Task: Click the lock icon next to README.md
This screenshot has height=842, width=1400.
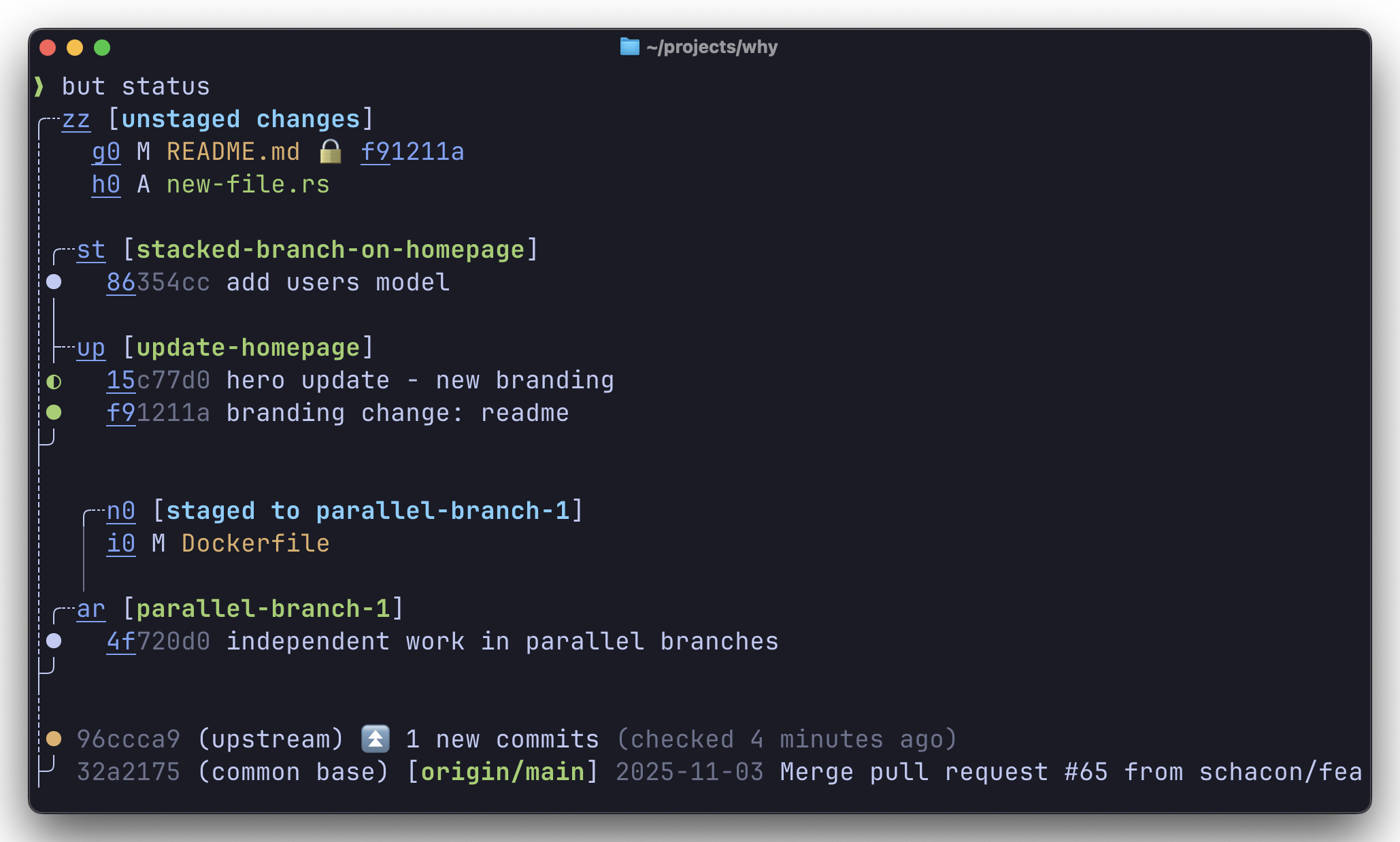Action: [x=331, y=151]
